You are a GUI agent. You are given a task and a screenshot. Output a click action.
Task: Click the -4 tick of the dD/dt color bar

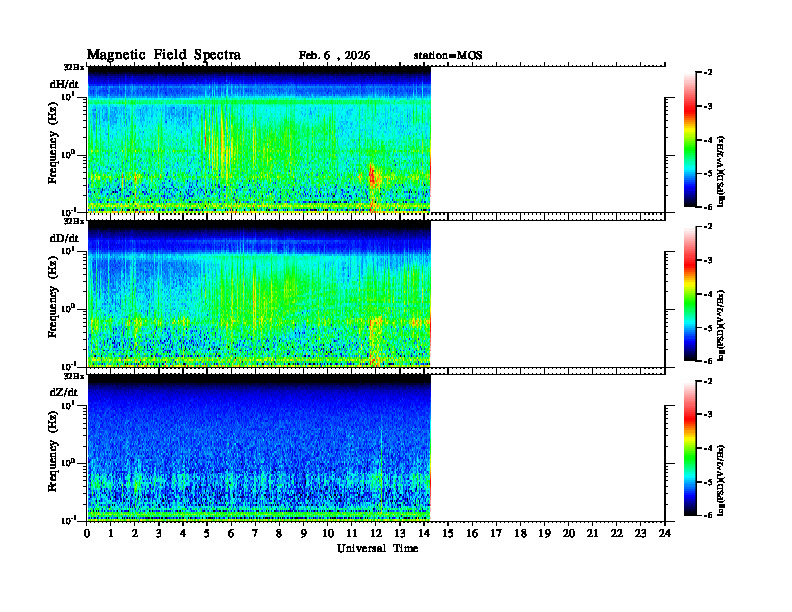pos(708,294)
